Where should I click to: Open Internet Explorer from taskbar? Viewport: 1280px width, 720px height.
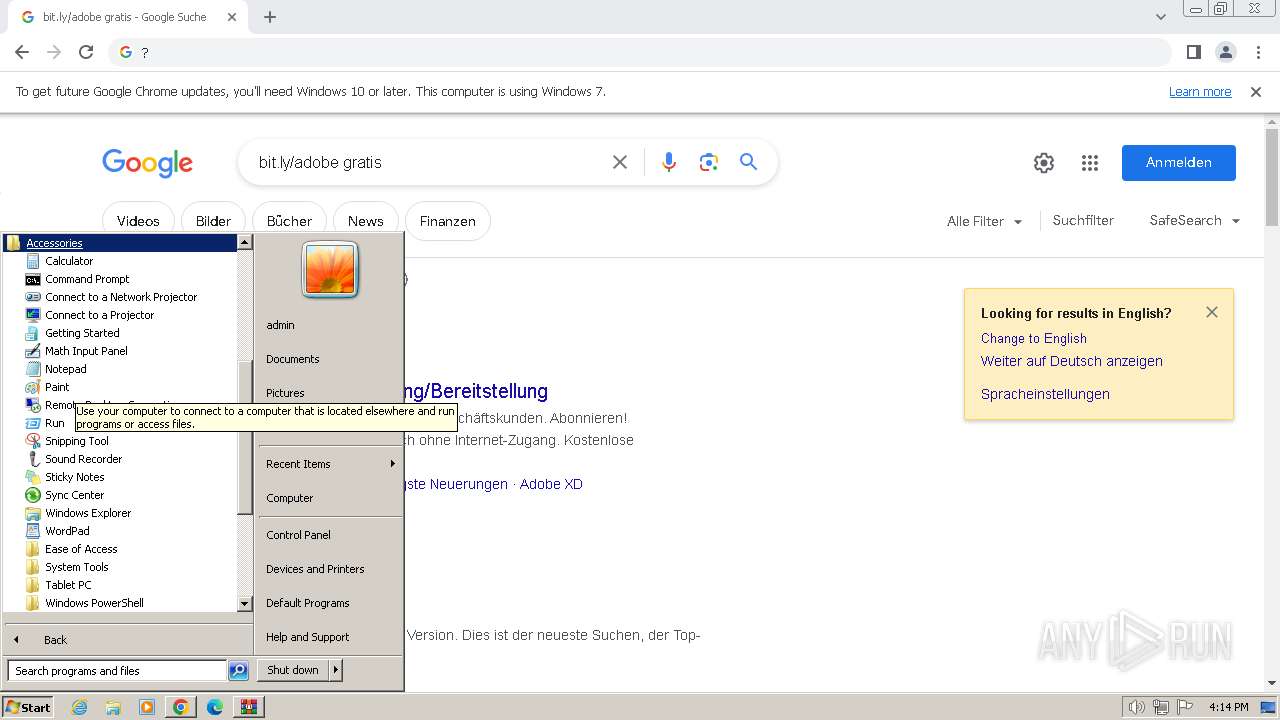coord(80,707)
